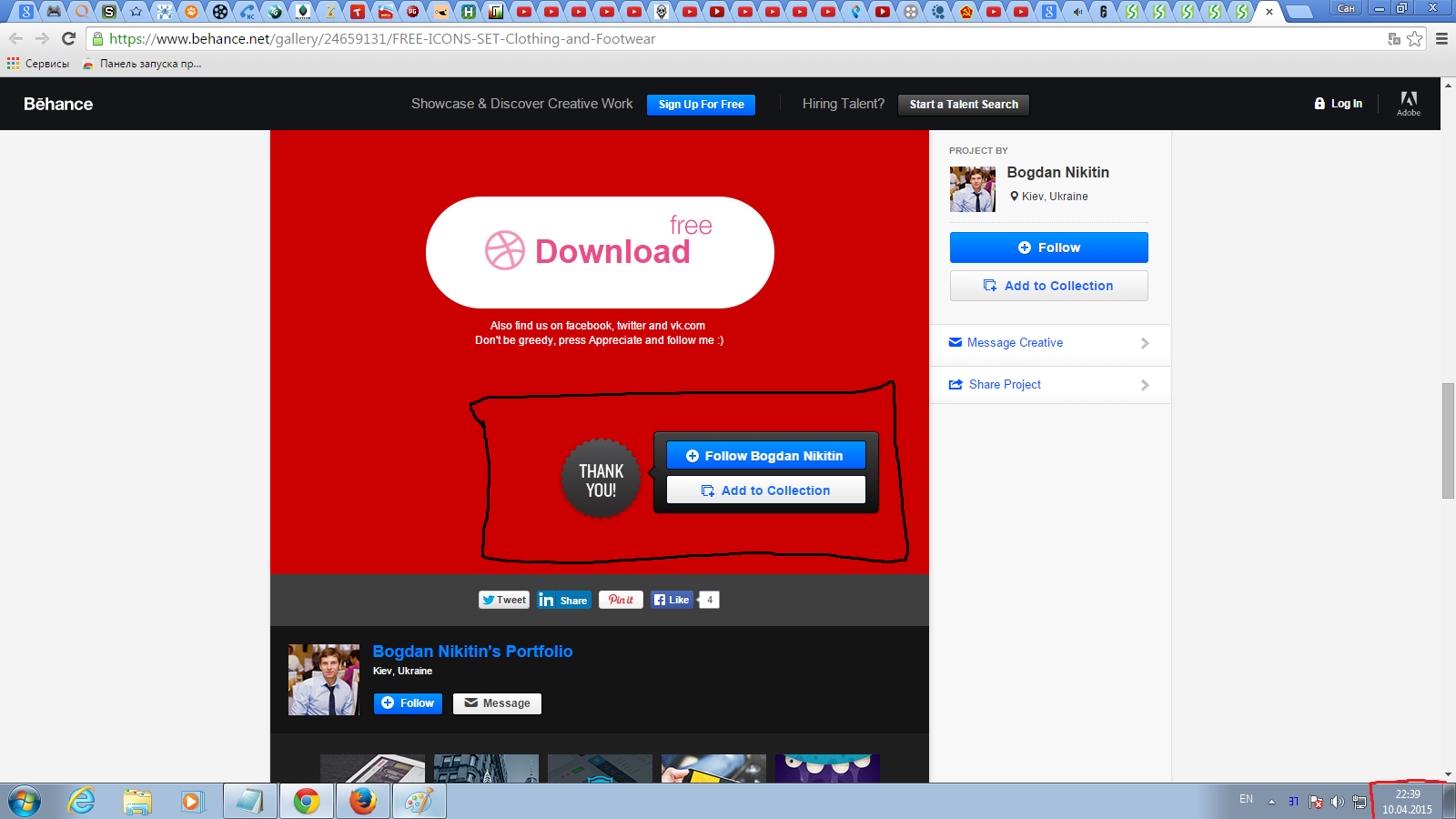Expand the Share Project chevron
Viewport: 1456px width, 819px height.
click(x=1145, y=385)
